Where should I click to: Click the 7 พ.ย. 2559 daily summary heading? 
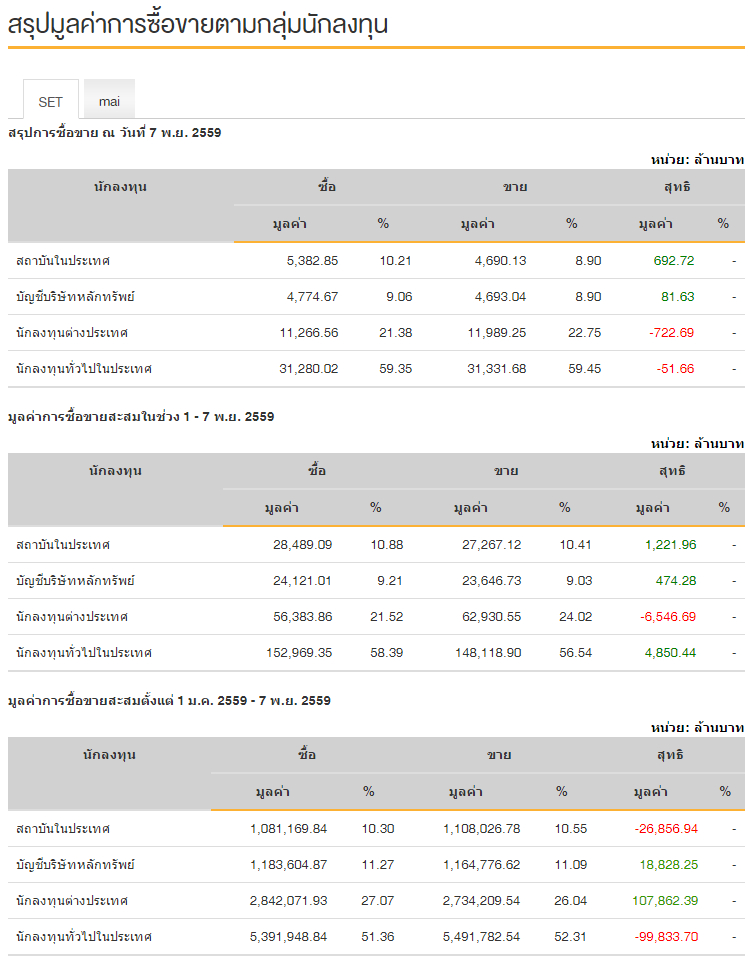coord(114,132)
